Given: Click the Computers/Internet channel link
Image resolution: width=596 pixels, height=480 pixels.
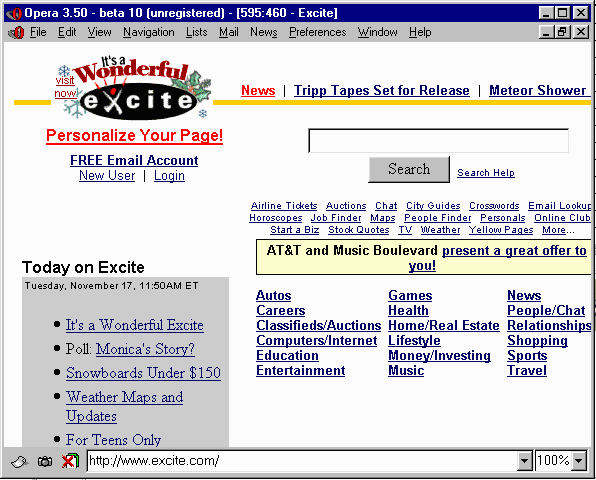Looking at the screenshot, I should coord(317,341).
